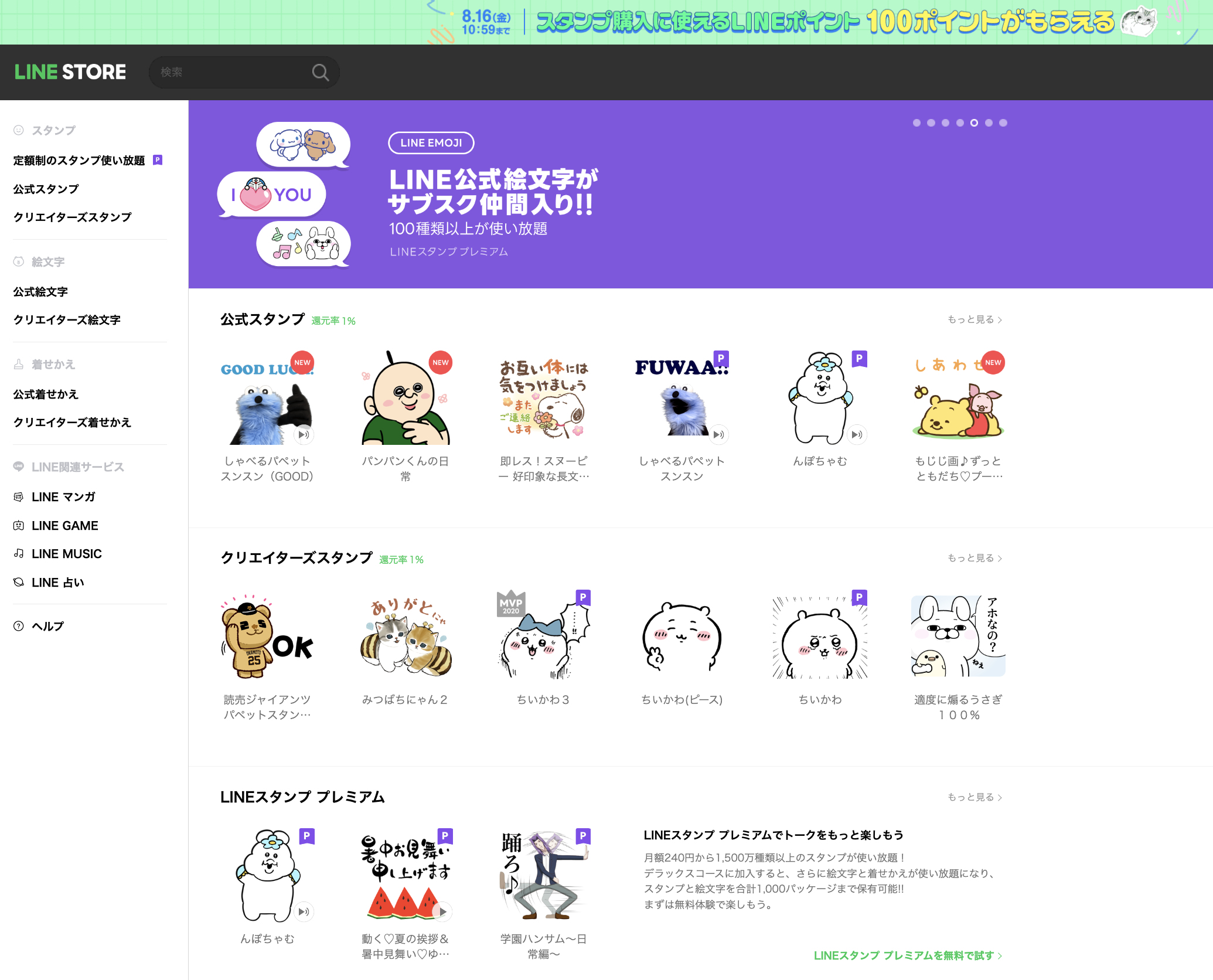Open the ヘルプ link
The width and height of the screenshot is (1213, 980).
coord(47,626)
